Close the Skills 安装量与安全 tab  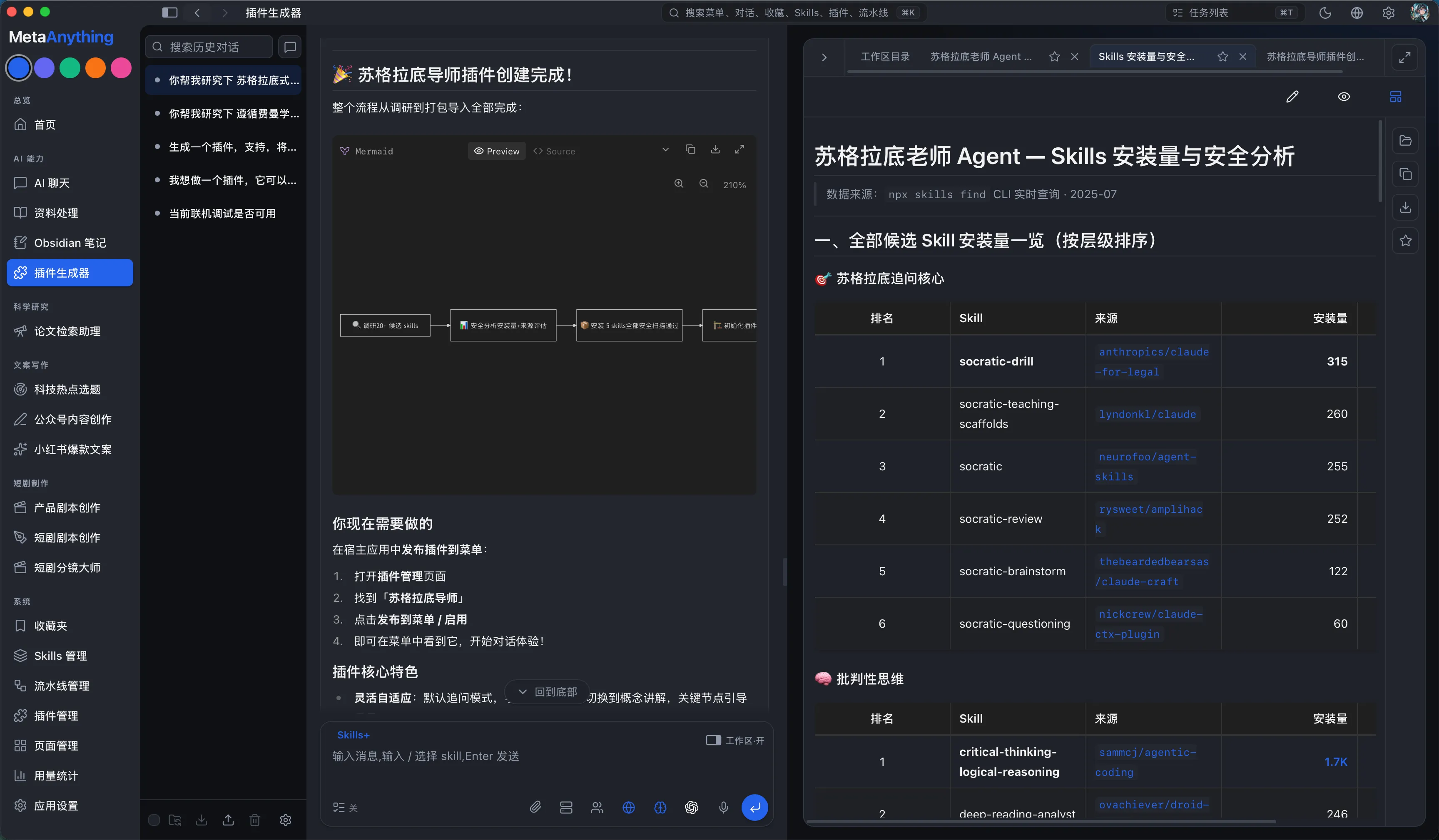pos(1242,57)
